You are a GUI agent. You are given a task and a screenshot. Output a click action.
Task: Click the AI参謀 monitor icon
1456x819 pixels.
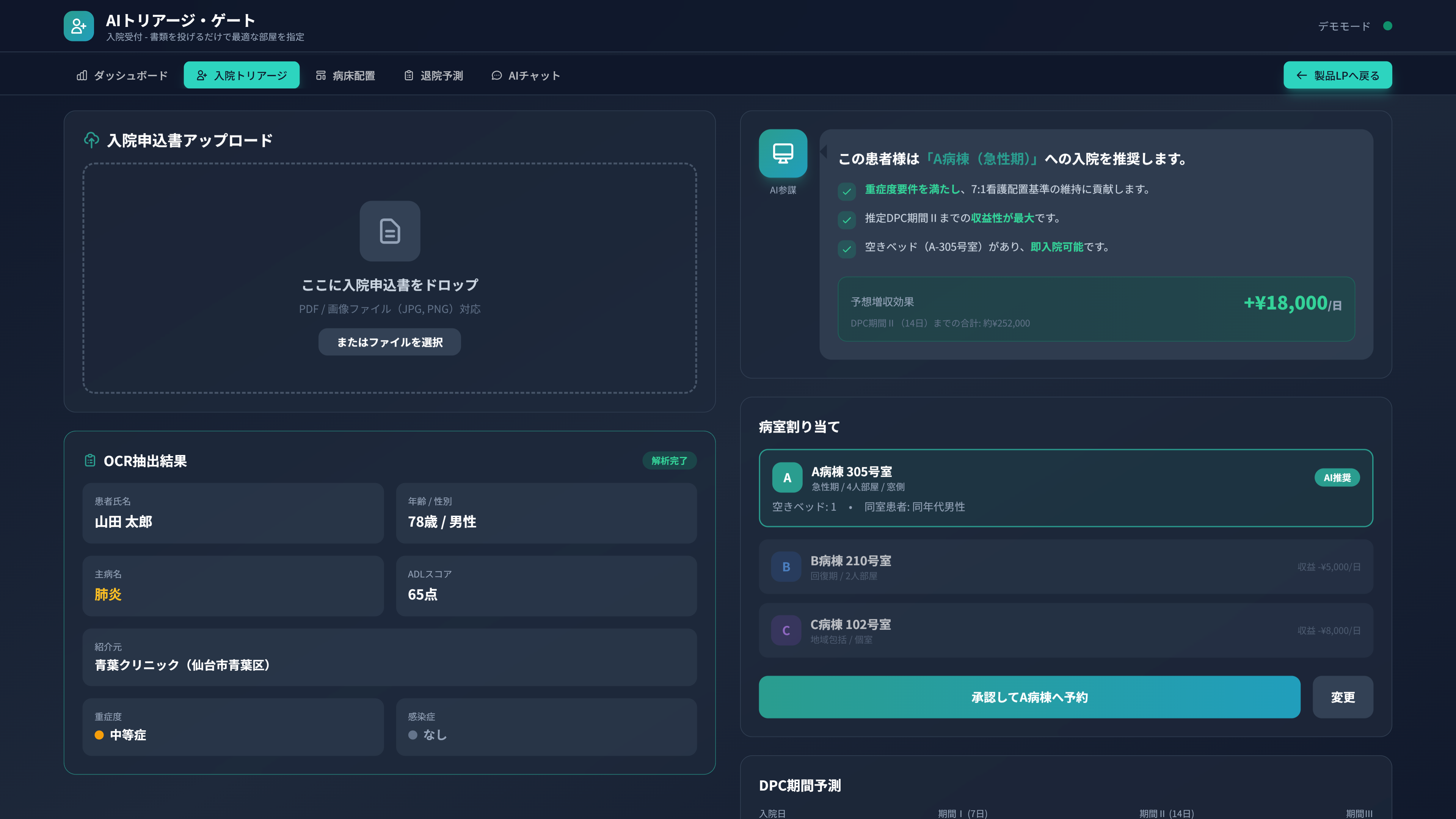pos(783,153)
